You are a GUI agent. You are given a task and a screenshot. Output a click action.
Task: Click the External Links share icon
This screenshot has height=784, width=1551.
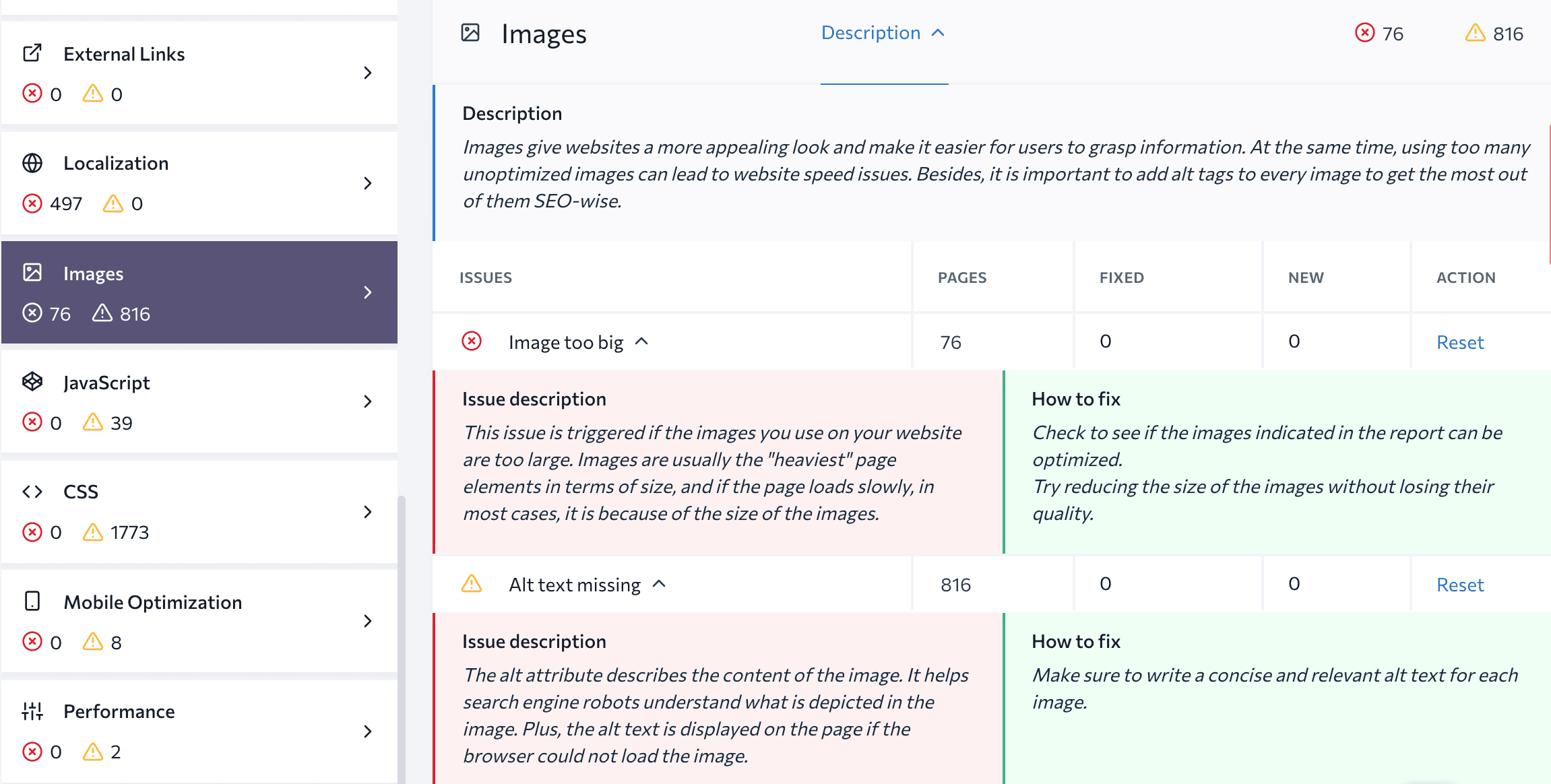coord(32,53)
